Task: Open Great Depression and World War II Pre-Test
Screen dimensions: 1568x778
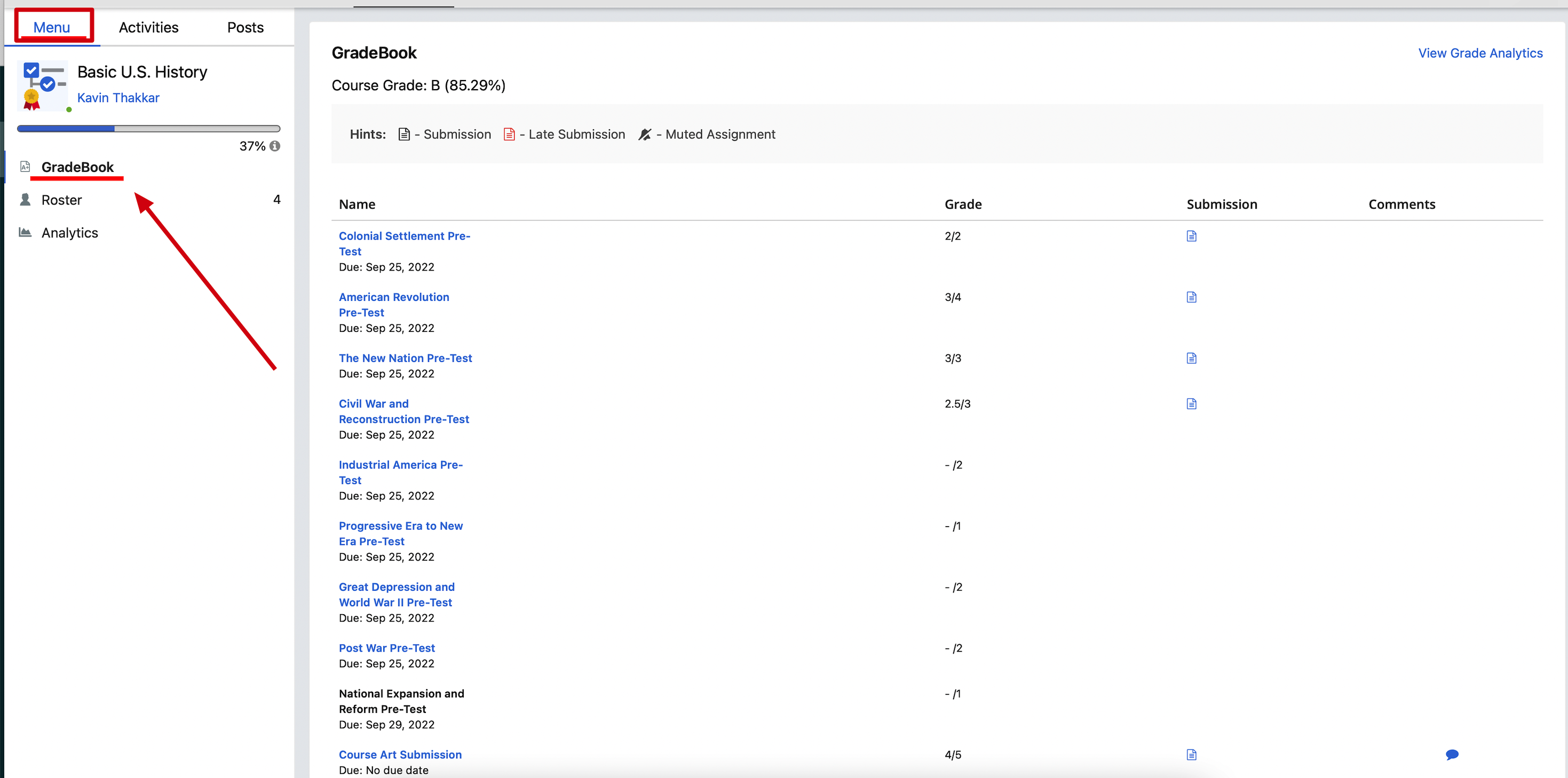Action: point(396,595)
